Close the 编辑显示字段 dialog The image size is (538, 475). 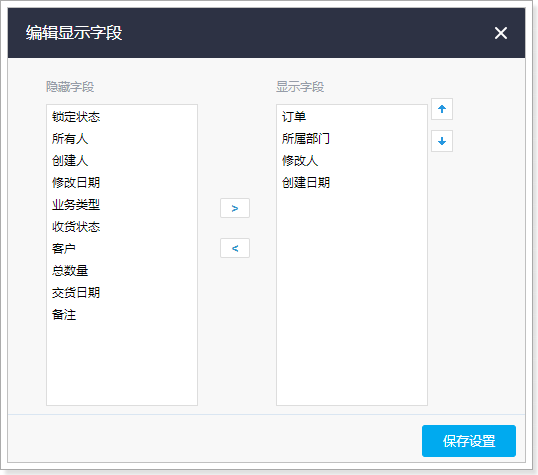501,33
